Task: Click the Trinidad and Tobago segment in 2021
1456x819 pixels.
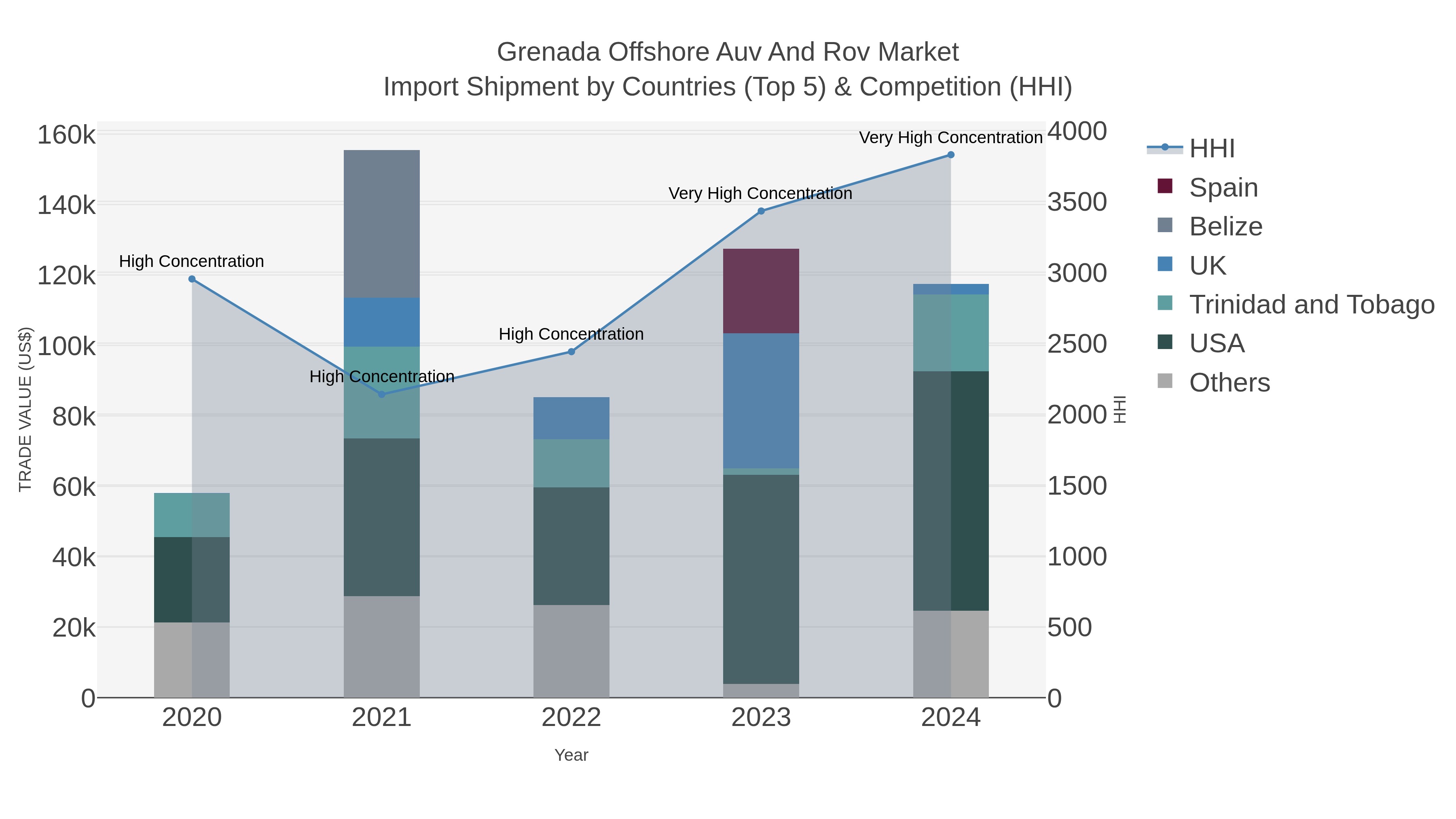Action: tap(381, 393)
